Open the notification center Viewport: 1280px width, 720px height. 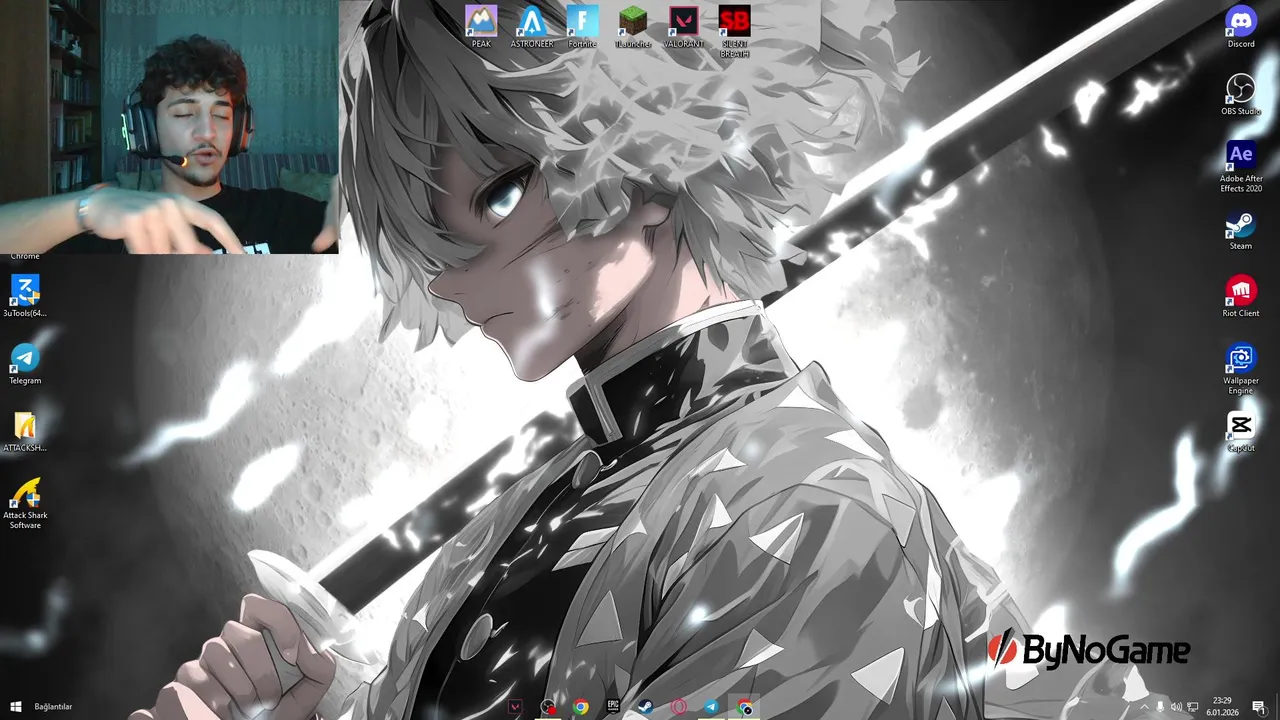click(x=1258, y=707)
